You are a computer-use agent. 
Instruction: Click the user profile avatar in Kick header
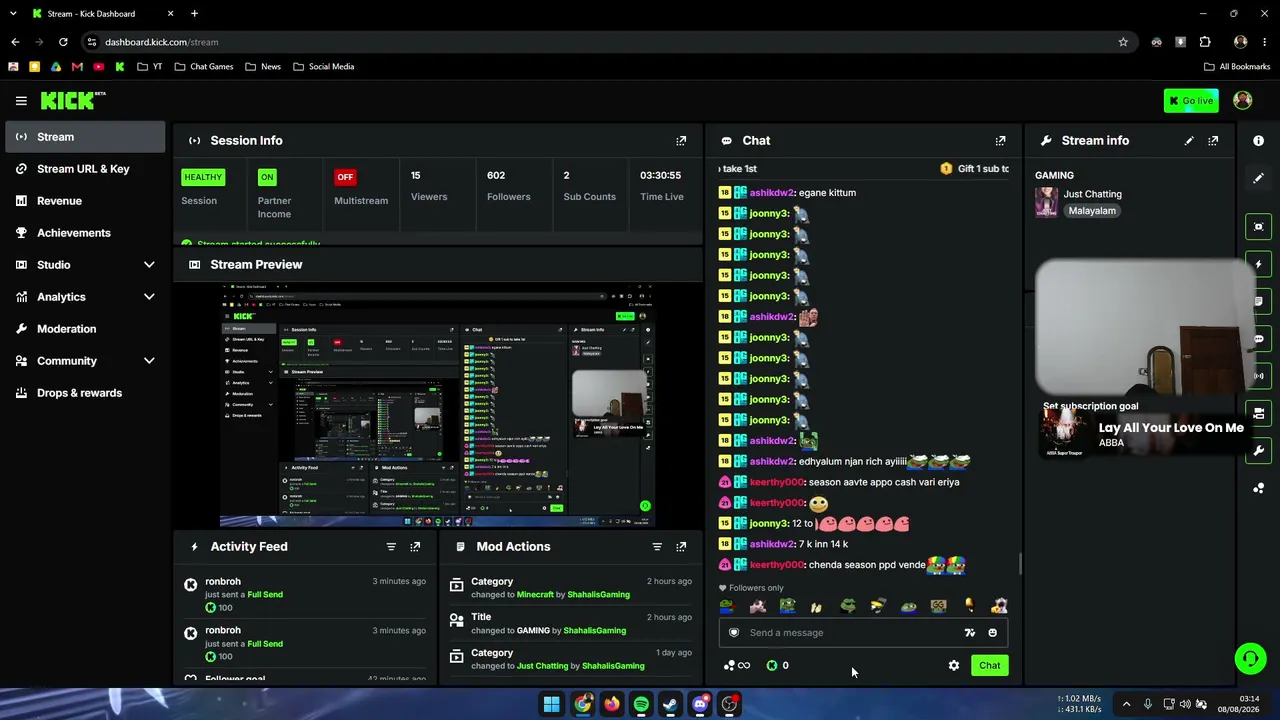(x=1243, y=100)
